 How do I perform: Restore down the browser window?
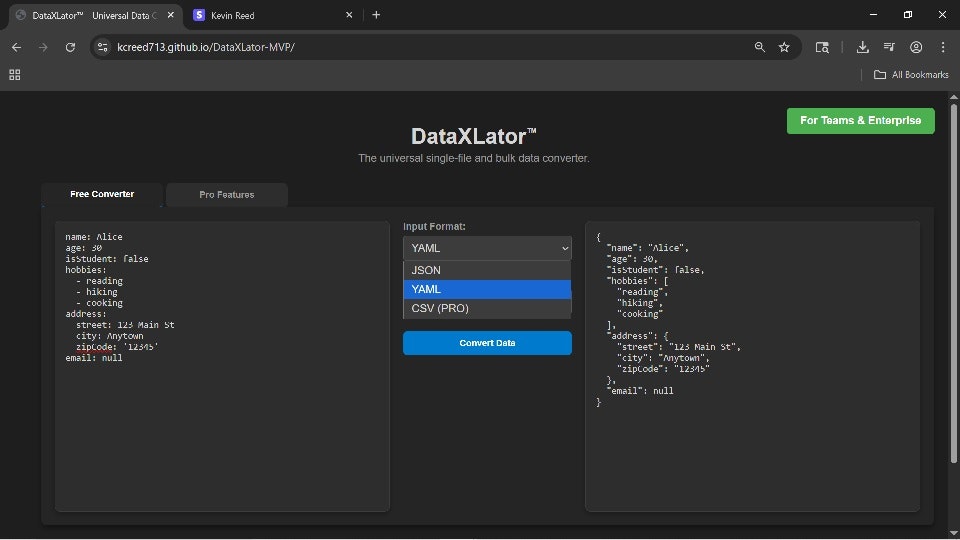tap(908, 15)
